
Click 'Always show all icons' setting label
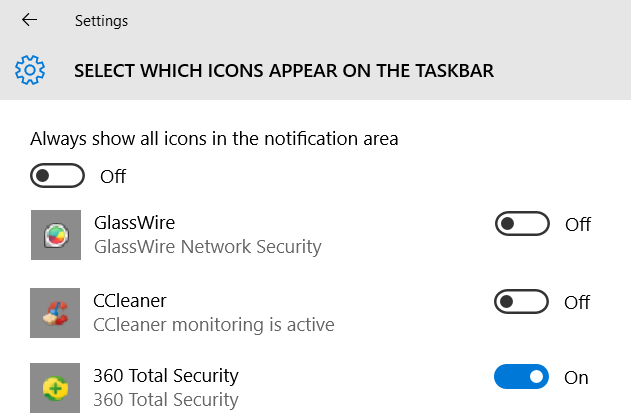pyautogui.click(x=214, y=139)
